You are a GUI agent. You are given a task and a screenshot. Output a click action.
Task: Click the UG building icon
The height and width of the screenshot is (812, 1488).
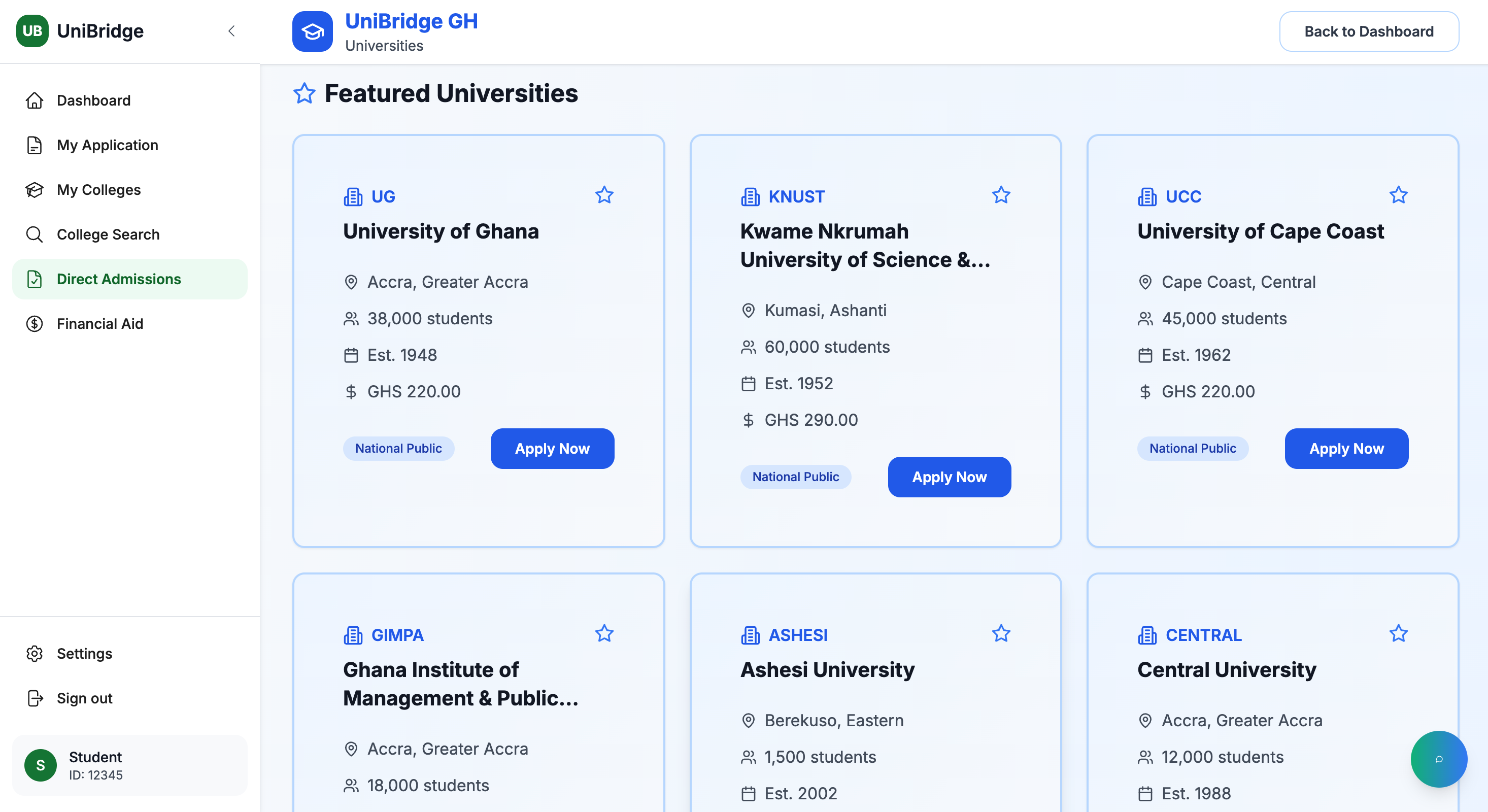coord(353,197)
